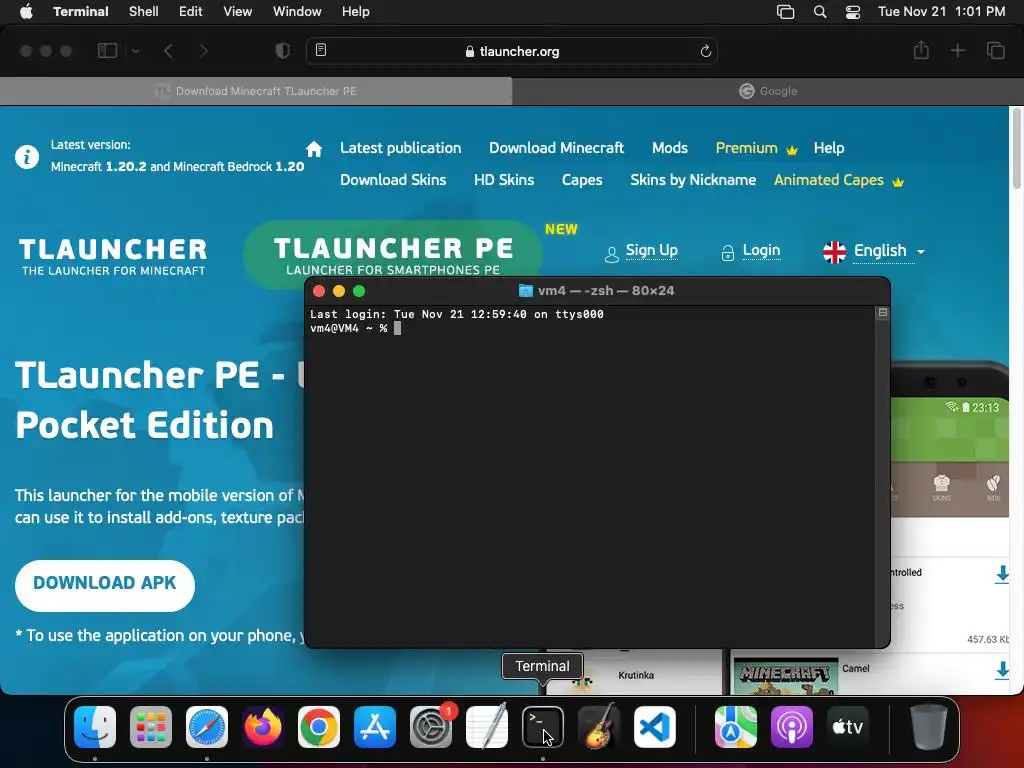This screenshot has width=1024, height=768.
Task: Go back in Safari
Action: click(x=168, y=51)
